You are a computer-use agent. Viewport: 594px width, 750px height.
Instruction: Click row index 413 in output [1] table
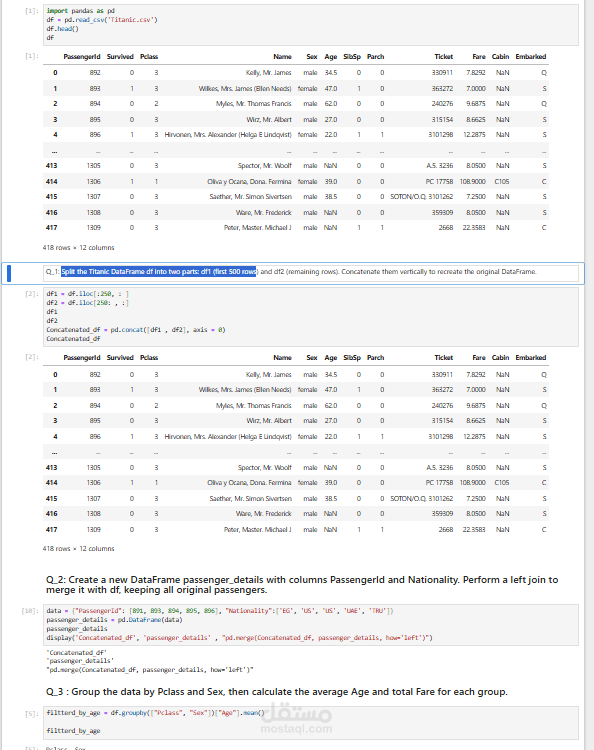(52, 165)
